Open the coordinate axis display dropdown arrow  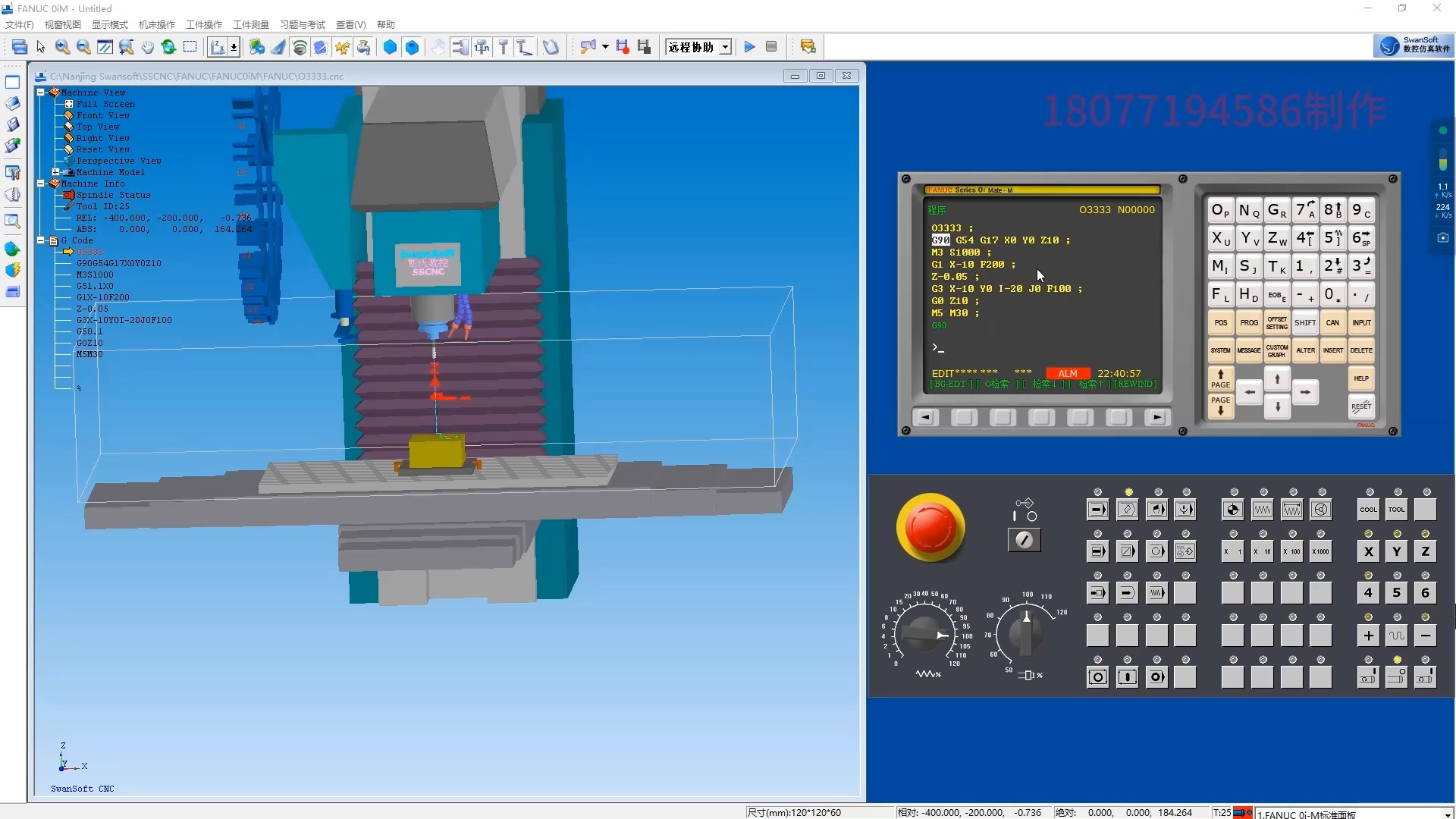tap(234, 47)
